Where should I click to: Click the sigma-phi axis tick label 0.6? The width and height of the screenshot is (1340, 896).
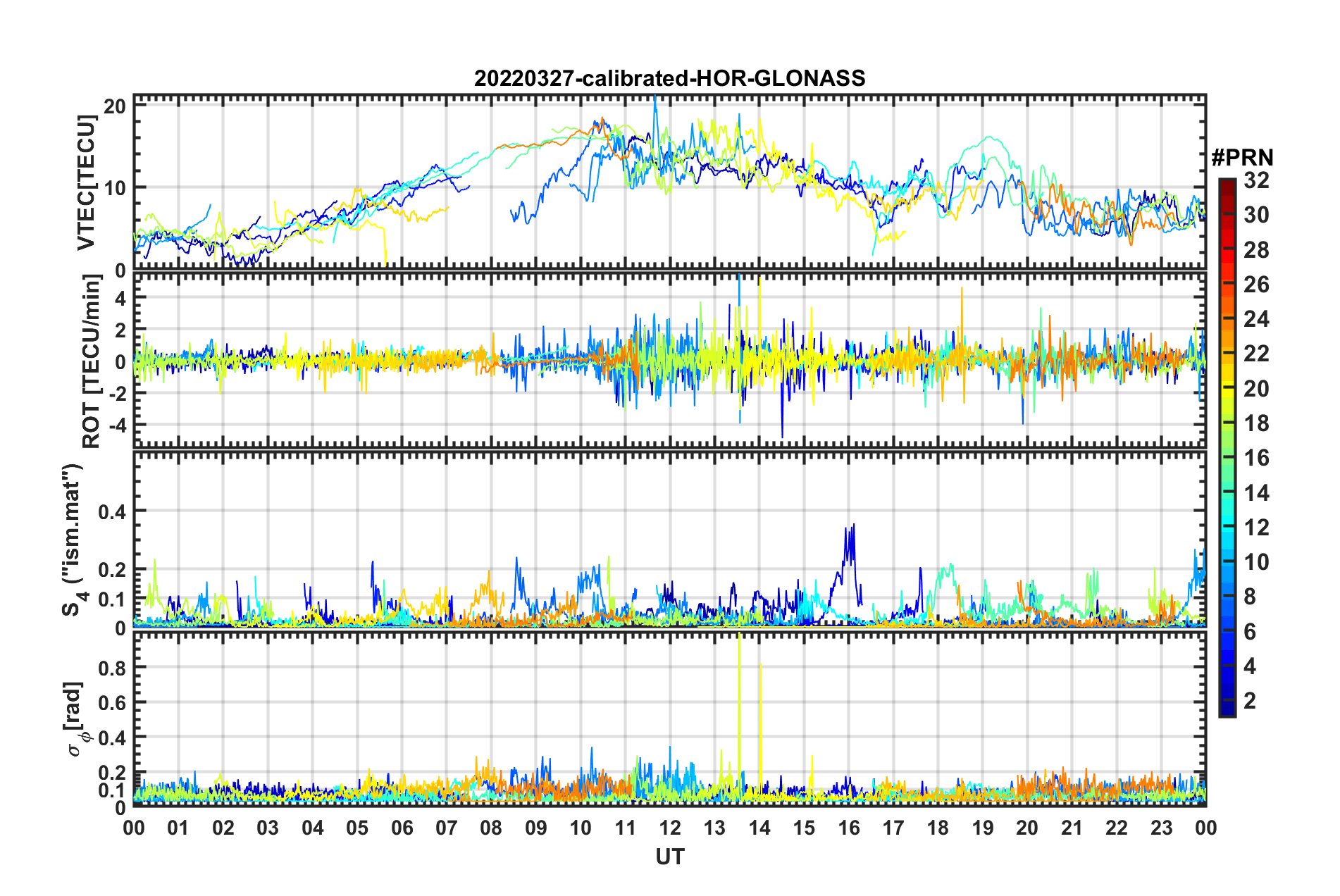113,703
